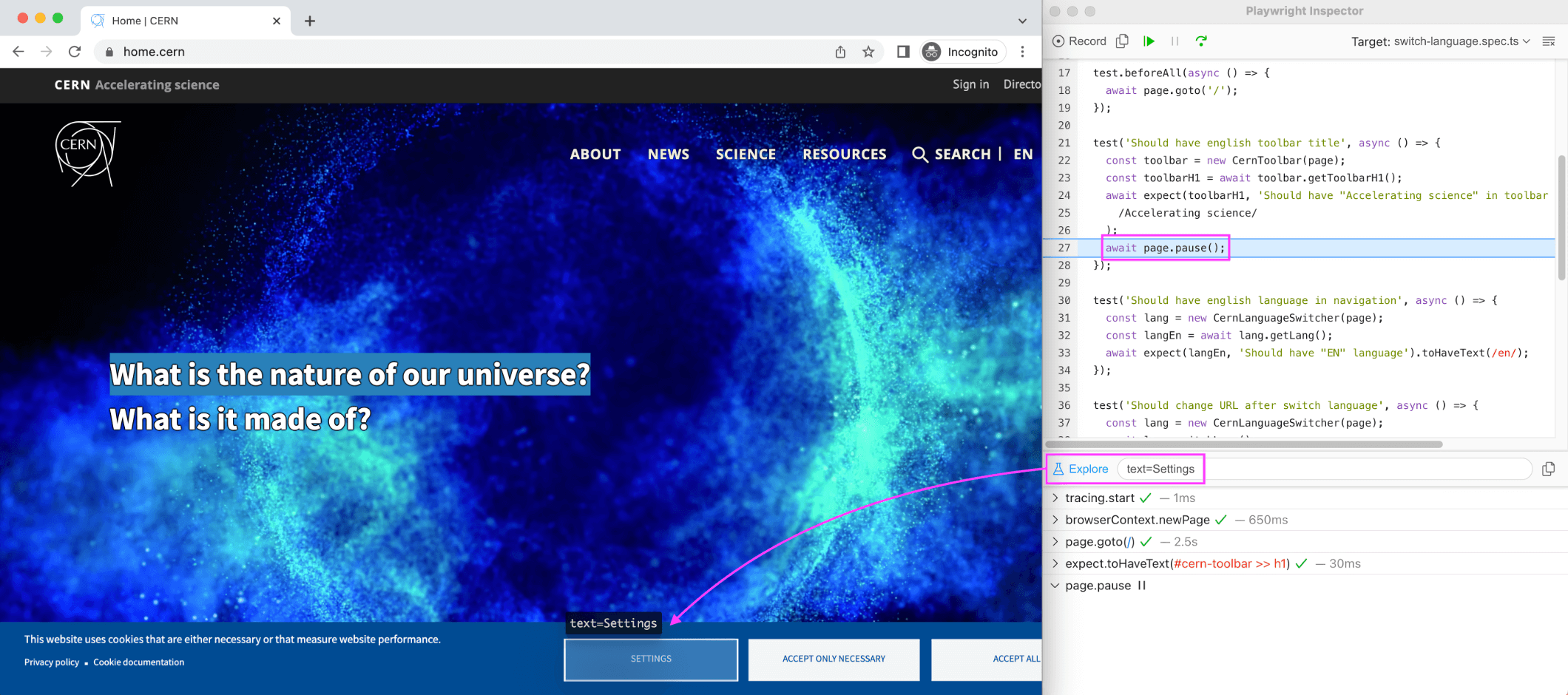Bookmark the page with the star icon
This screenshot has width=1568, height=695.
pos(868,52)
